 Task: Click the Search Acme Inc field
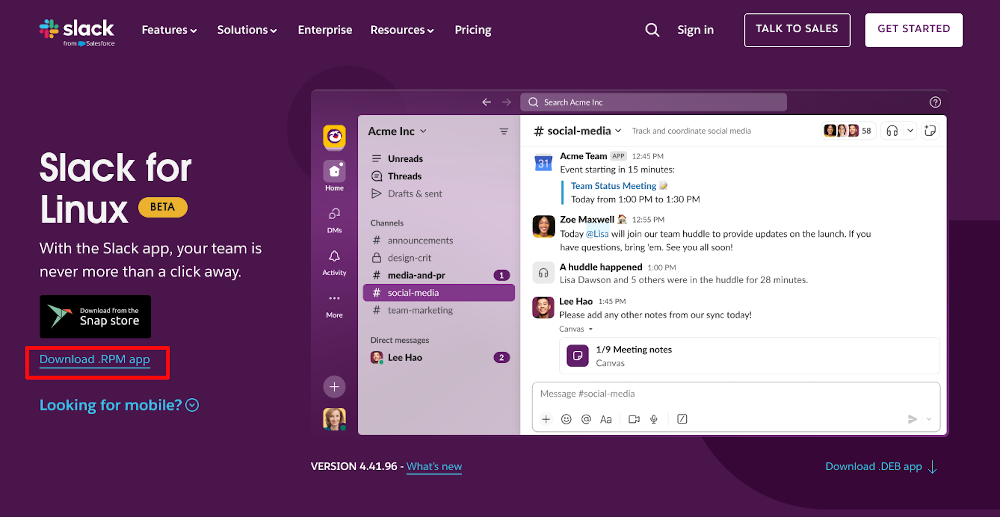[654, 102]
